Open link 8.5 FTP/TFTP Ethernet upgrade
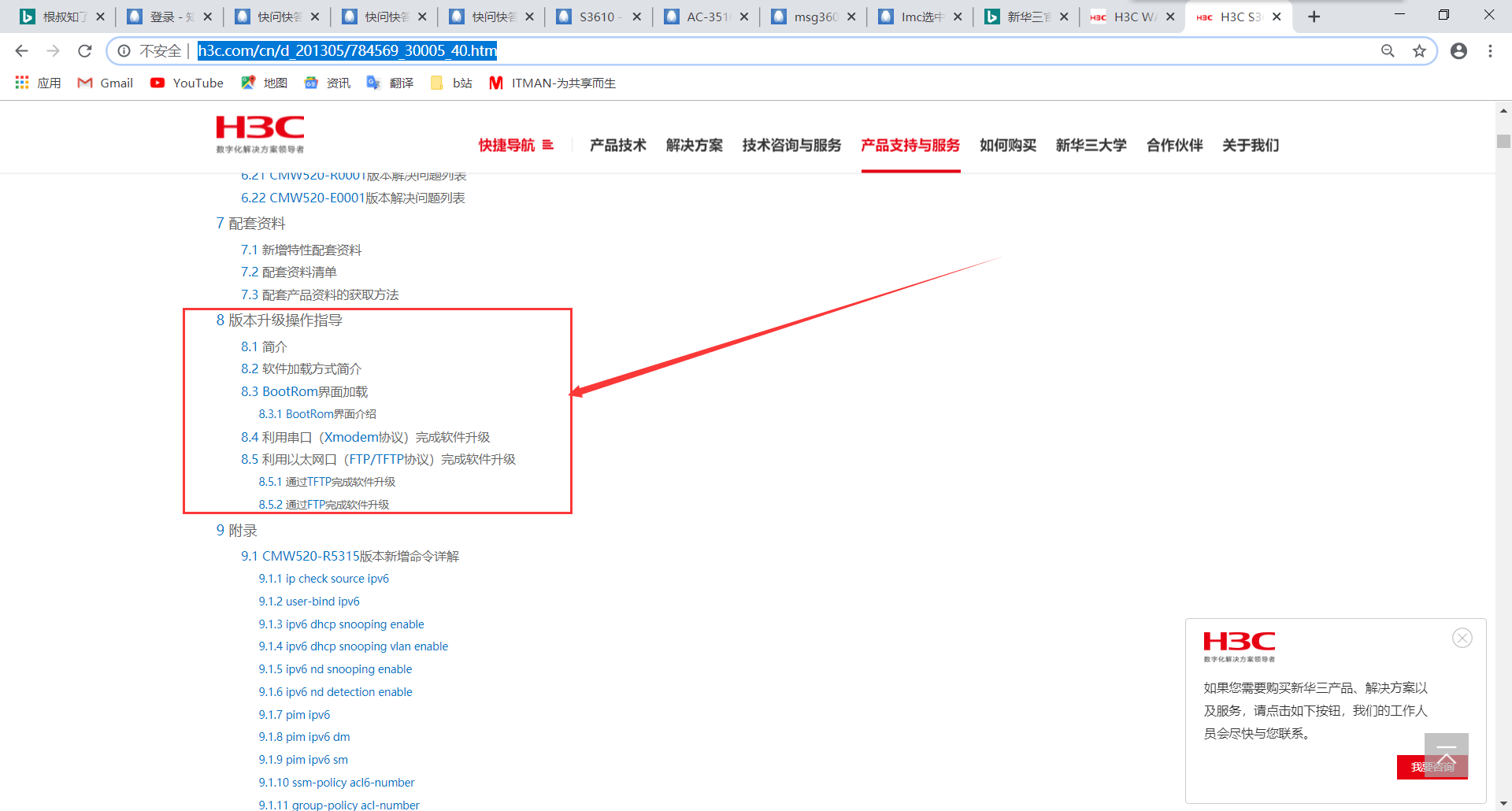Image resolution: width=1512 pixels, height=811 pixels. point(379,459)
